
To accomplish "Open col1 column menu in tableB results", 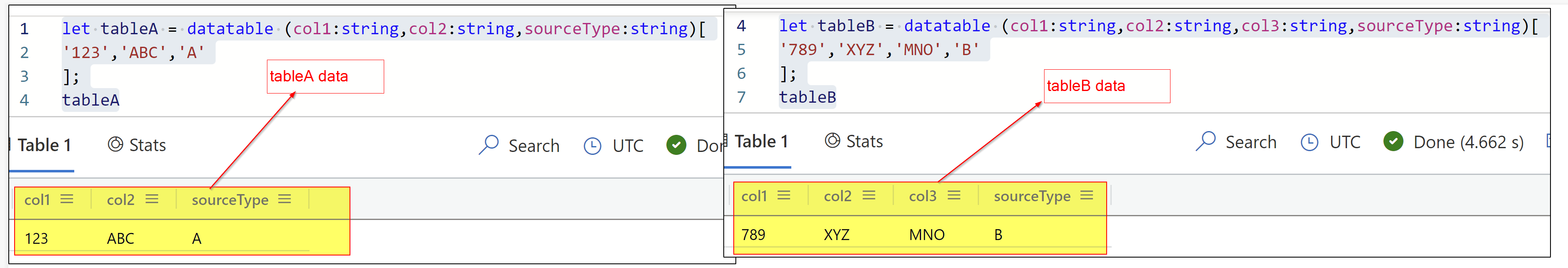I will click(784, 195).
